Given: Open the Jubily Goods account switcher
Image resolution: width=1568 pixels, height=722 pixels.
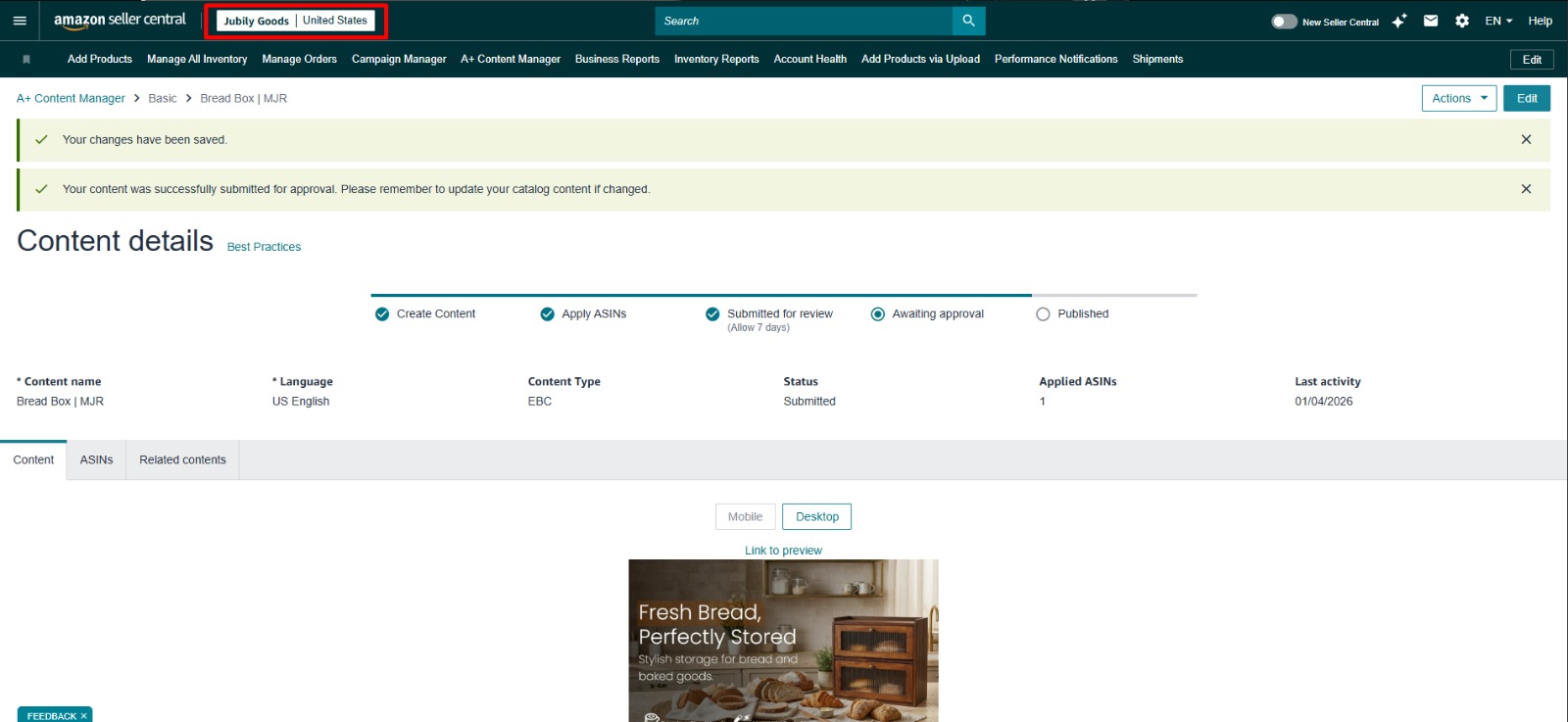Looking at the screenshot, I should click(x=295, y=21).
